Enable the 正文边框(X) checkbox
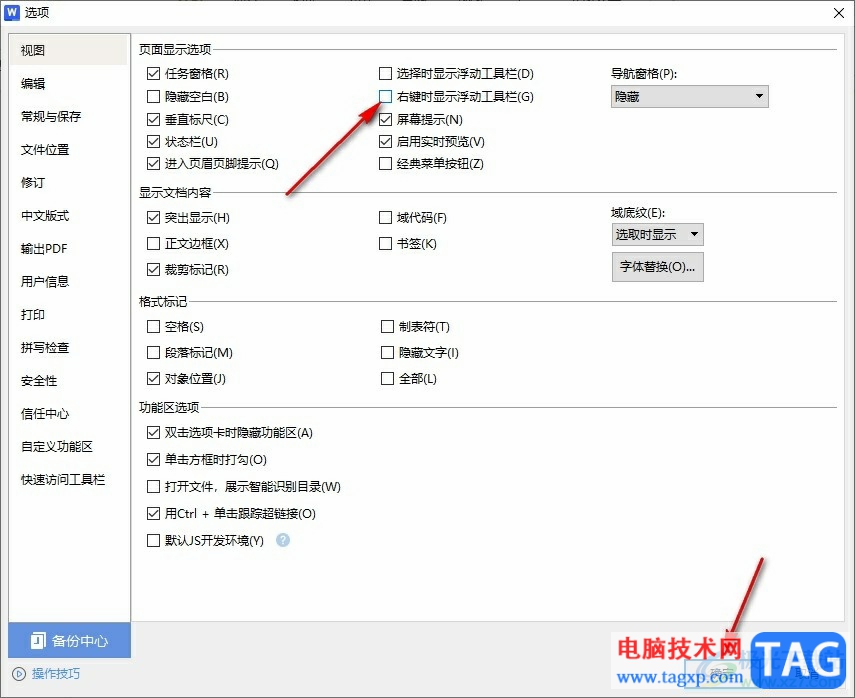This screenshot has width=855, height=698. (x=153, y=244)
